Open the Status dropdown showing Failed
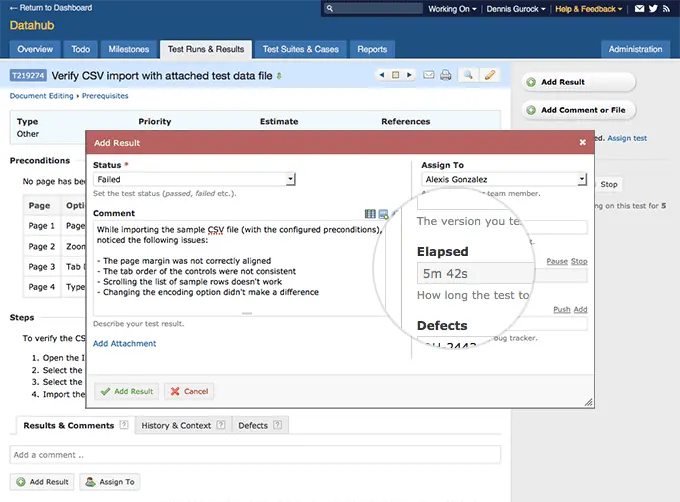This screenshot has width=680, height=502. (194, 179)
